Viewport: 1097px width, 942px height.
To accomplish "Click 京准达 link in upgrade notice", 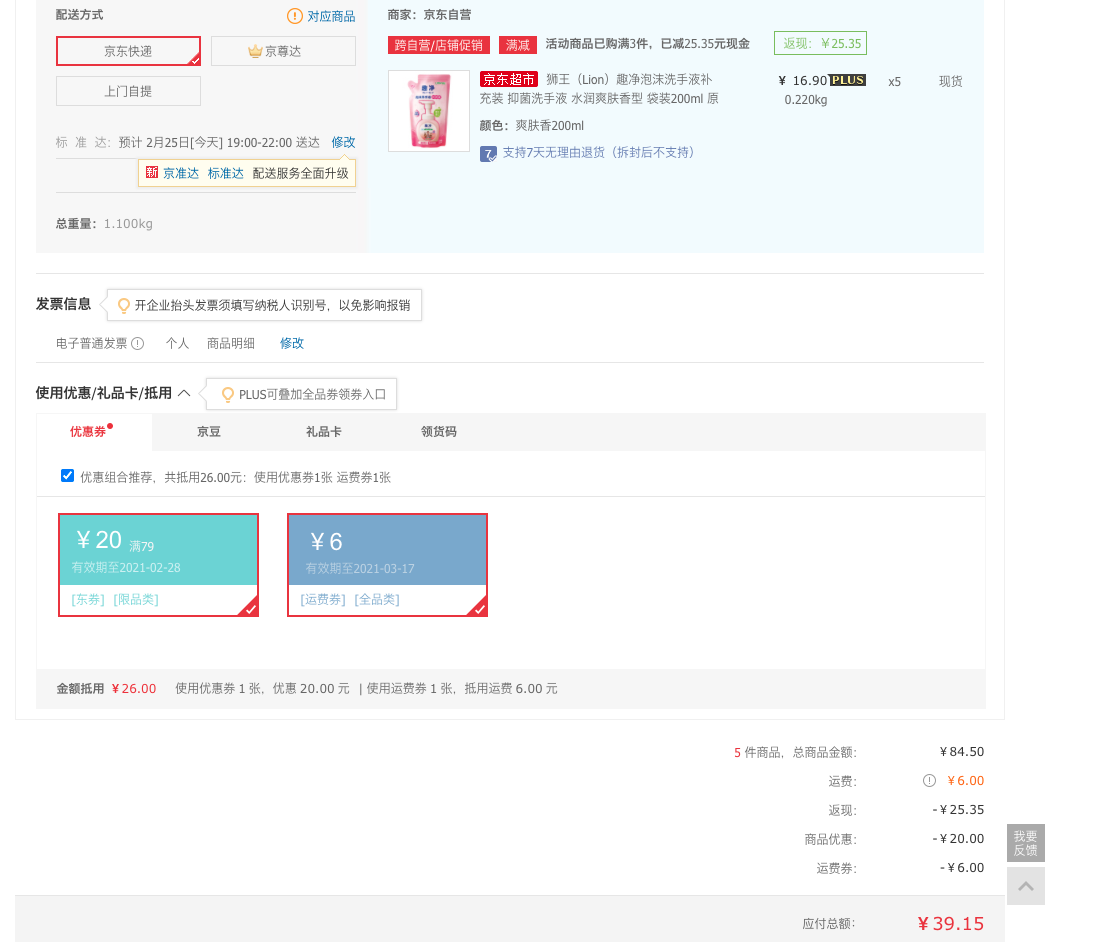I will (x=181, y=173).
